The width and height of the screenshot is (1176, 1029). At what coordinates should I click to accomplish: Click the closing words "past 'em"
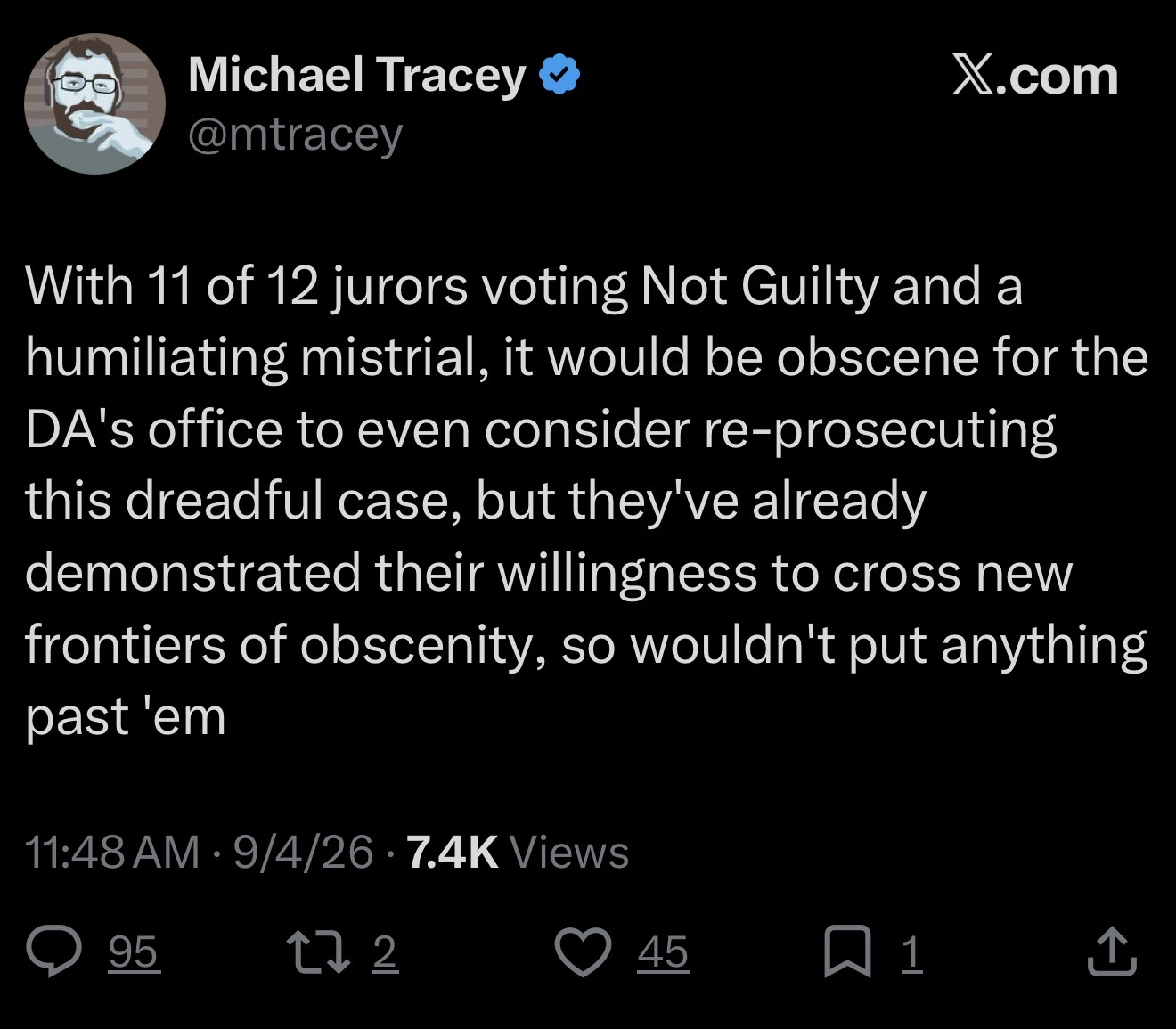point(126,716)
